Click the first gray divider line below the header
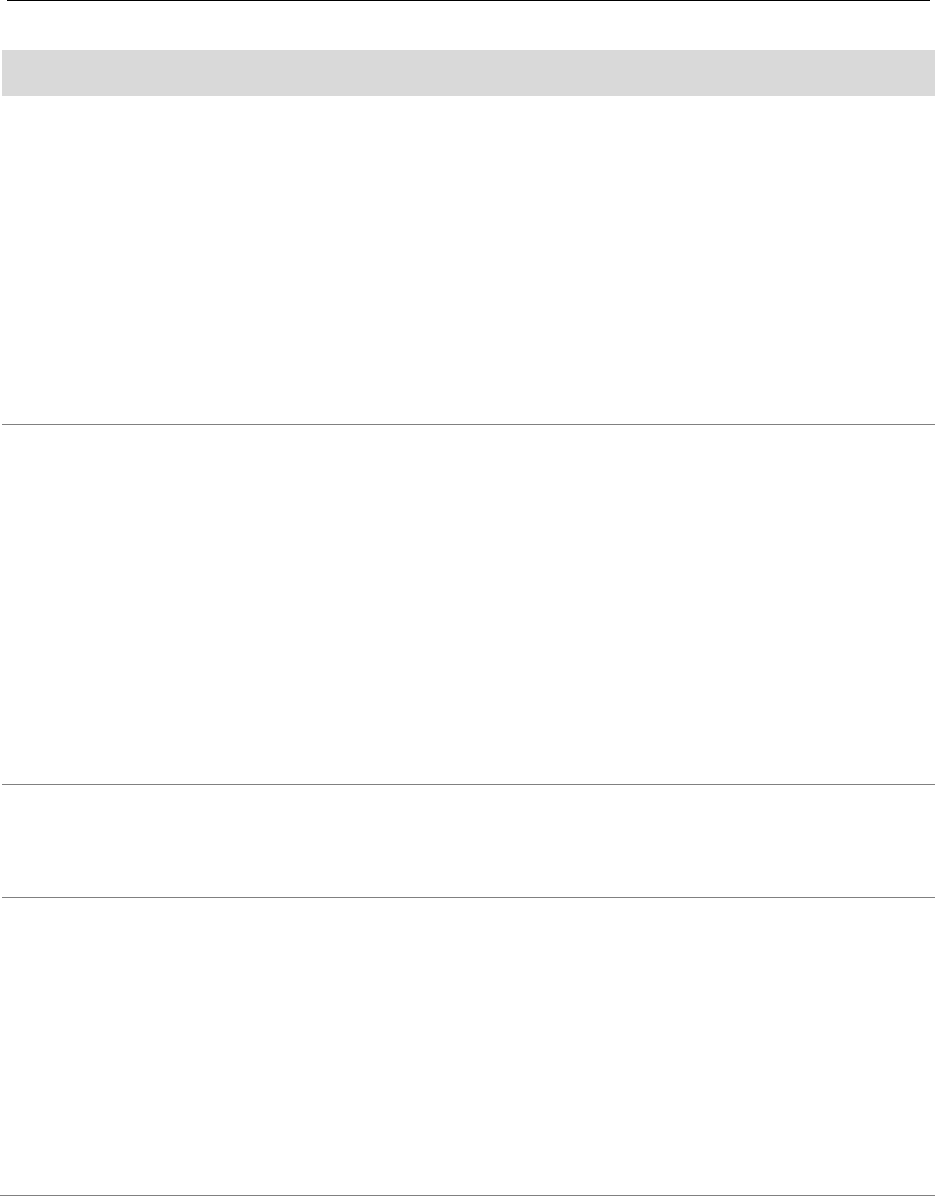Viewport: 935px width, 1196px height. pos(468,424)
